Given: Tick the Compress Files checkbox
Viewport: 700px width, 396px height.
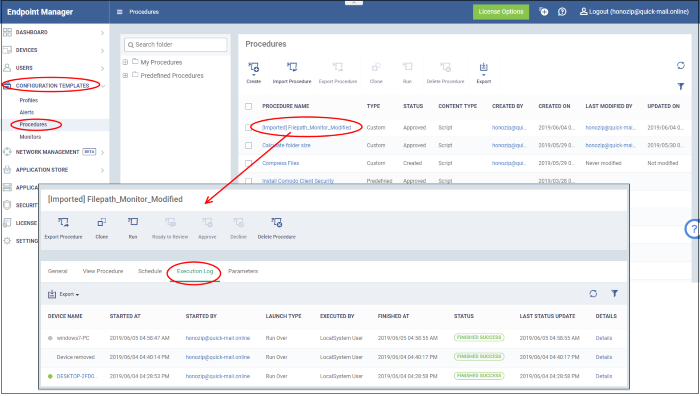Looking at the screenshot, I should 249,163.
